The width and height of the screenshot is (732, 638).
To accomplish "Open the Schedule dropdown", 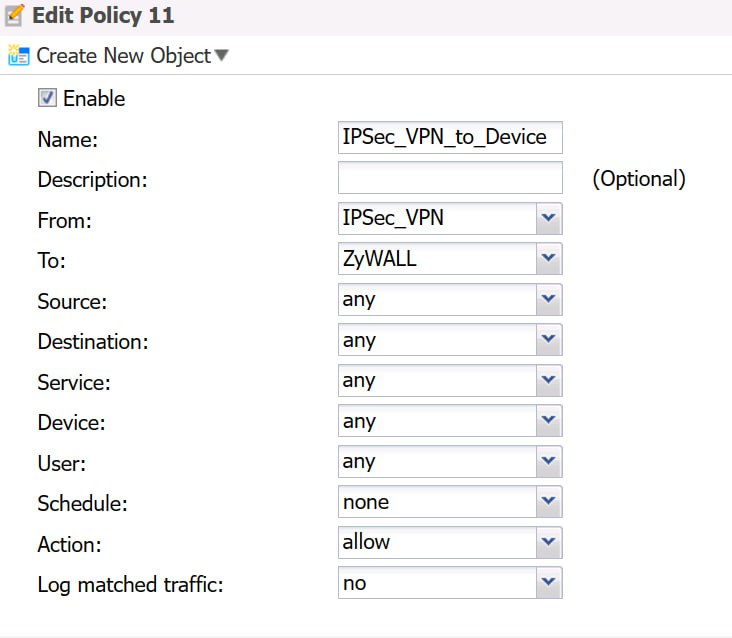I will (x=450, y=502).
